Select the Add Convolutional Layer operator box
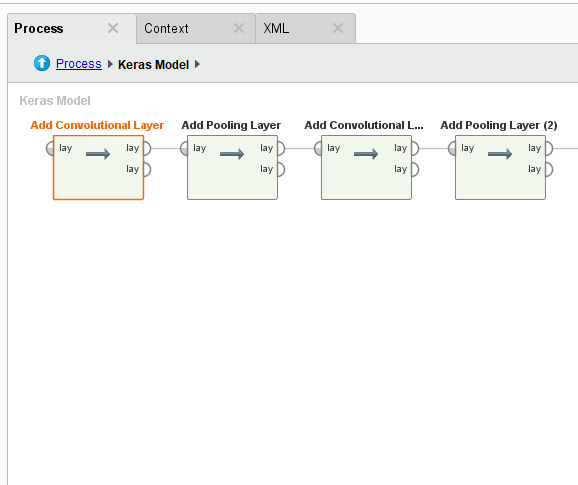This screenshot has width=578, height=485. [x=98, y=168]
